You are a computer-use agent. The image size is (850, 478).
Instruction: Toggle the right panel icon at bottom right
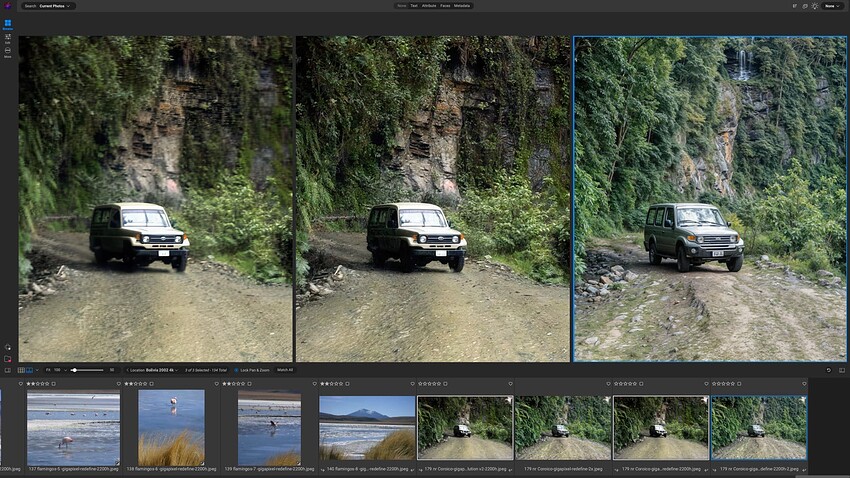click(x=842, y=370)
